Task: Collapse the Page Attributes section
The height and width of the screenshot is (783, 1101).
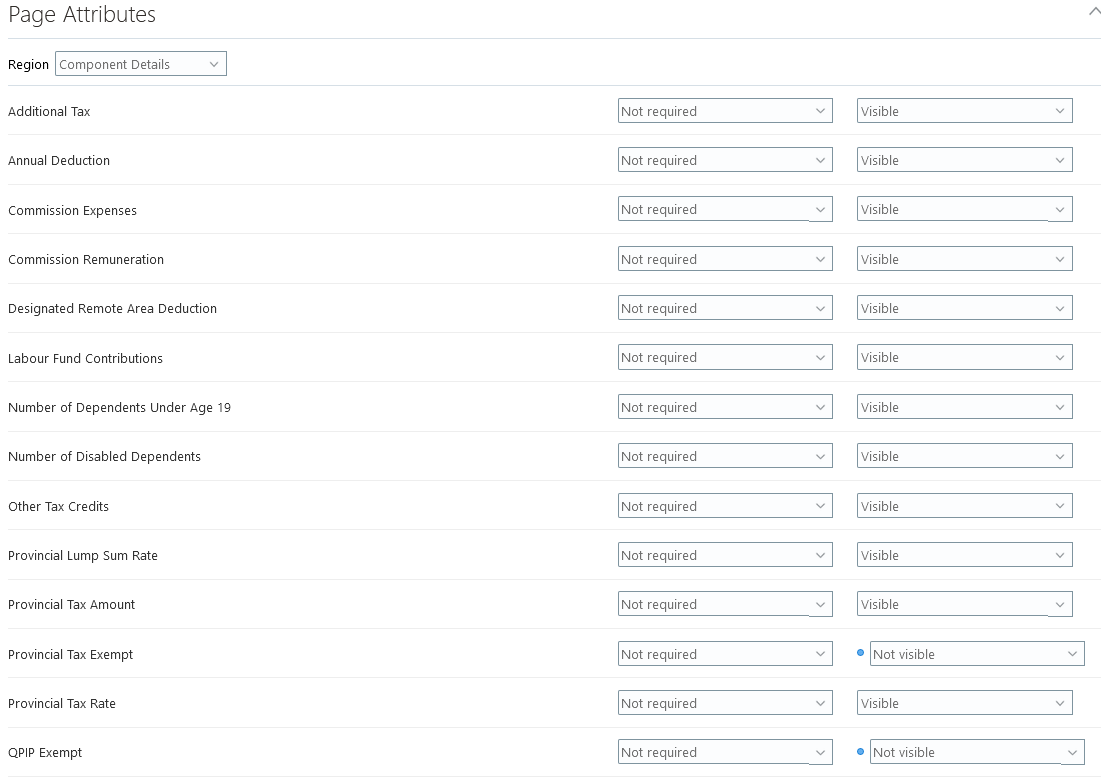Action: coord(1093,11)
